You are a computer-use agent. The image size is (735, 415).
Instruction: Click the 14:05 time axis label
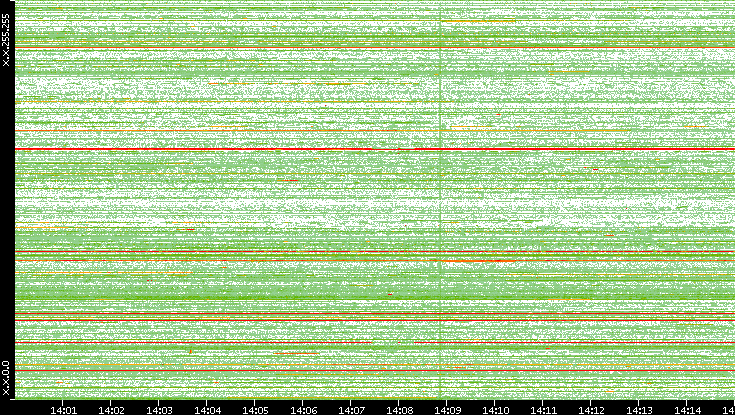(x=255, y=410)
